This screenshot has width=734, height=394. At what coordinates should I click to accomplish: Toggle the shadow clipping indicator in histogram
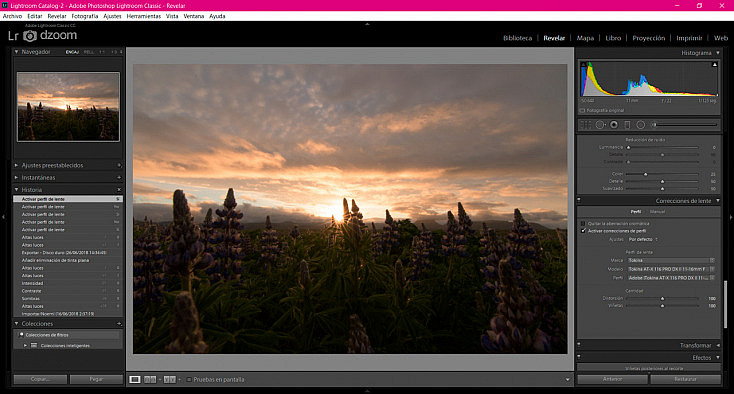click(x=583, y=65)
